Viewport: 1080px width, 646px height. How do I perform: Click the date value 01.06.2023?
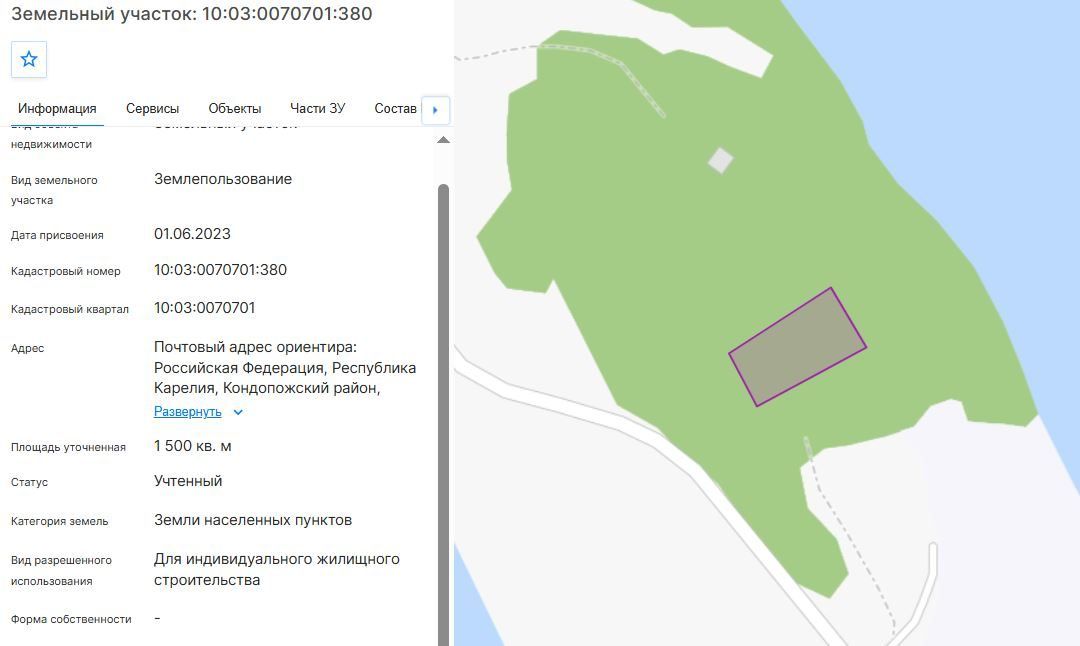[x=192, y=234]
